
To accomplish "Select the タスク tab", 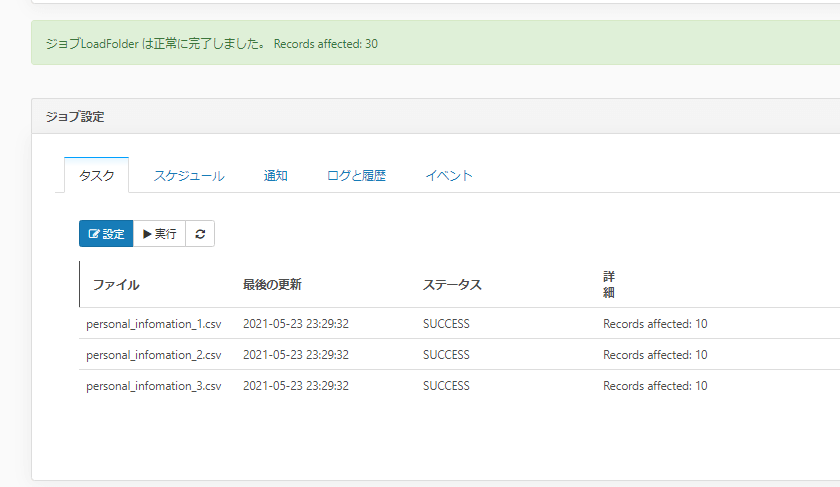I will coord(97,175).
